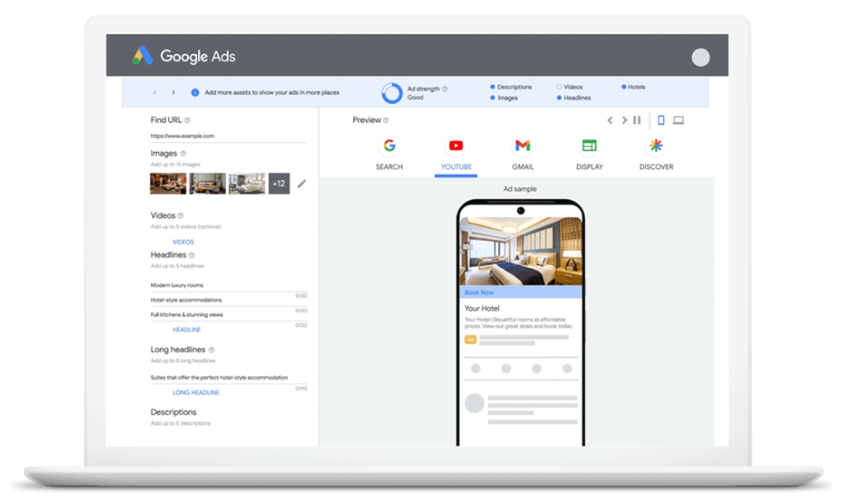Click the Ad strength progress circle
Viewport: 844px width, 500px height.
[392, 93]
